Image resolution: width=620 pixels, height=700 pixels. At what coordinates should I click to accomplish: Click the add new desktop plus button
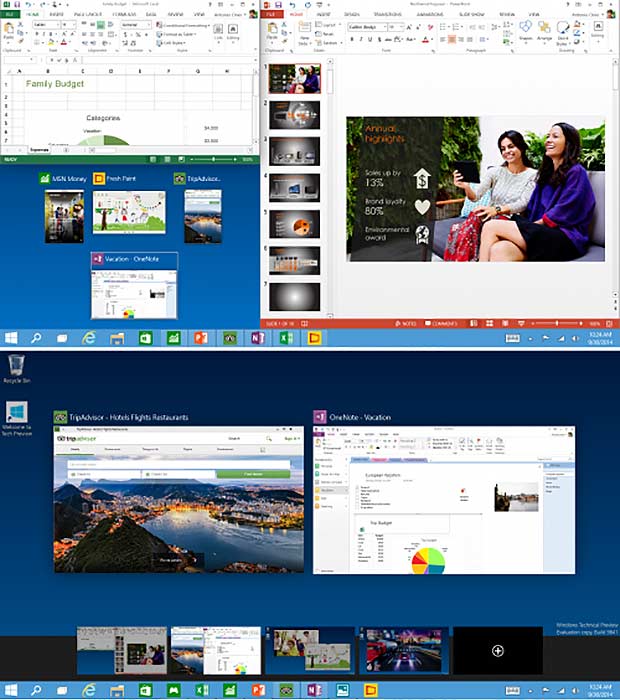pos(497,650)
